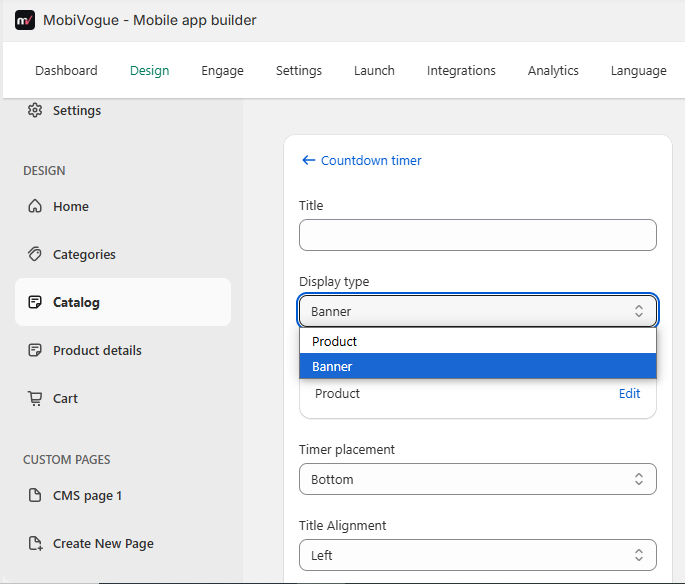Click the Categories tag icon

[35, 254]
